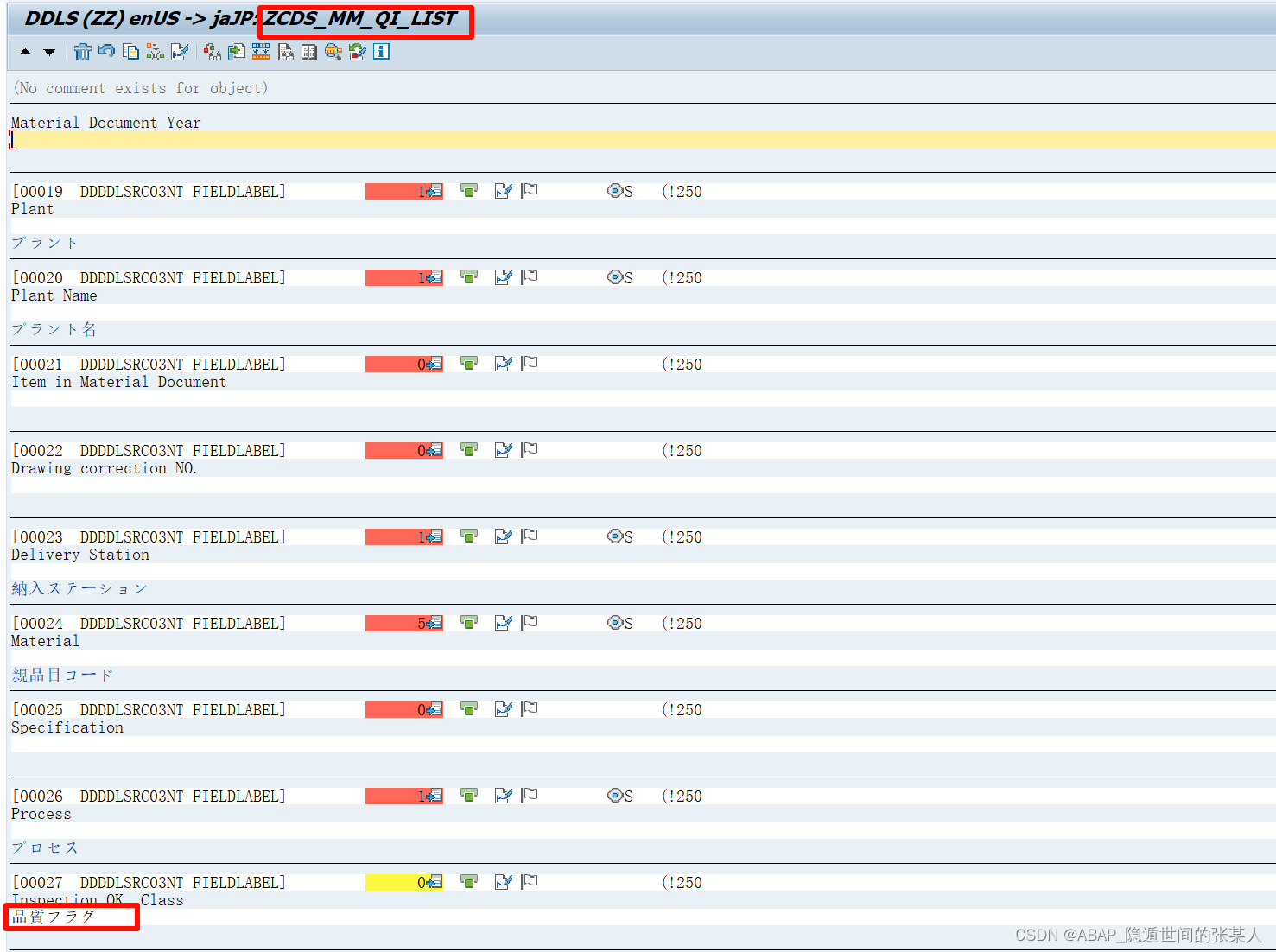Click the undo arrow icon in toolbar

coord(106,52)
